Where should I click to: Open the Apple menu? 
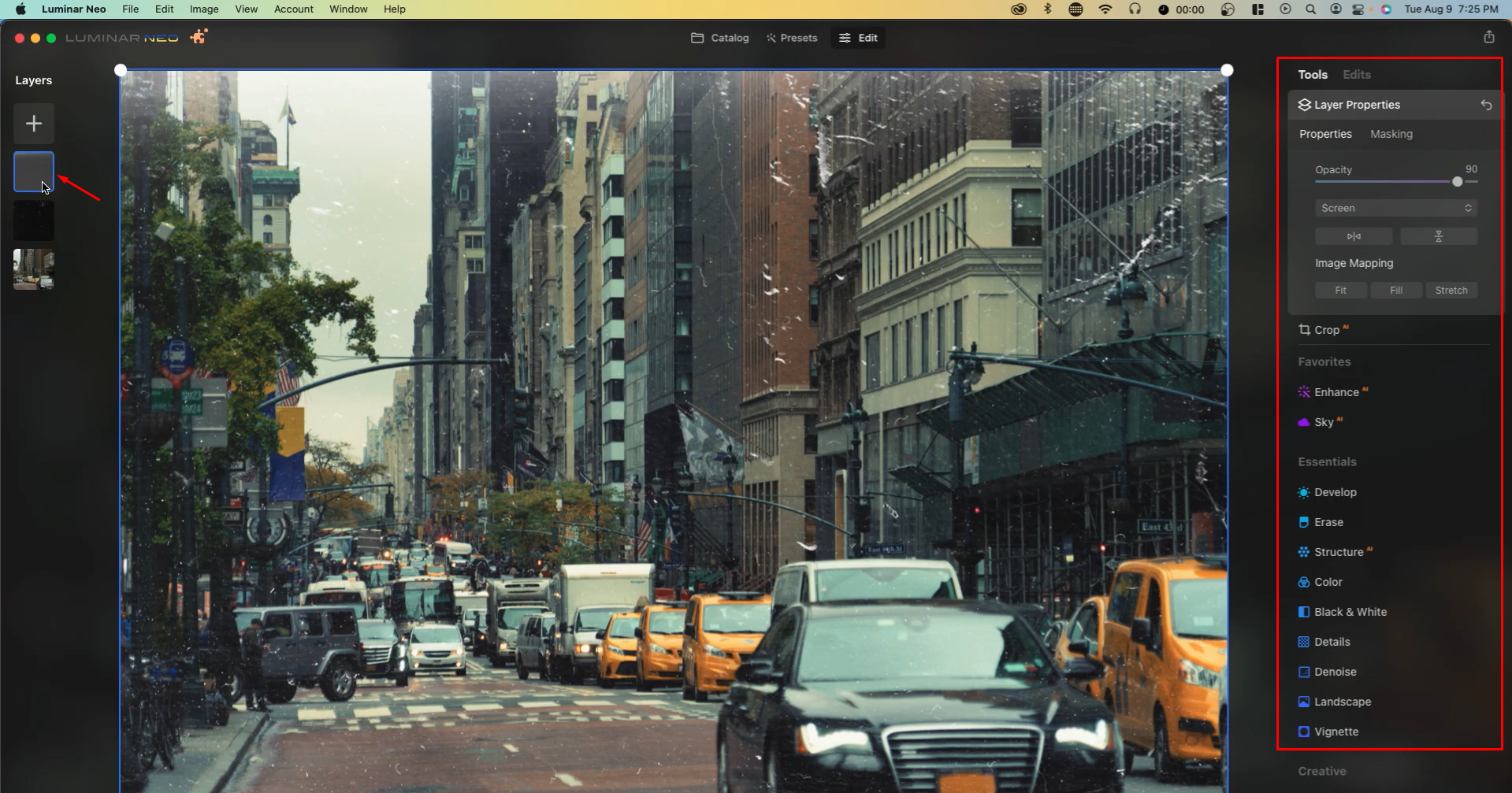(x=21, y=9)
